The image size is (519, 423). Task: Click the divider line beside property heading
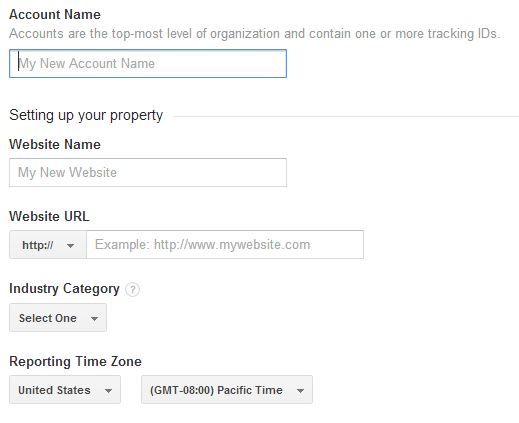pyautogui.click(x=346, y=116)
